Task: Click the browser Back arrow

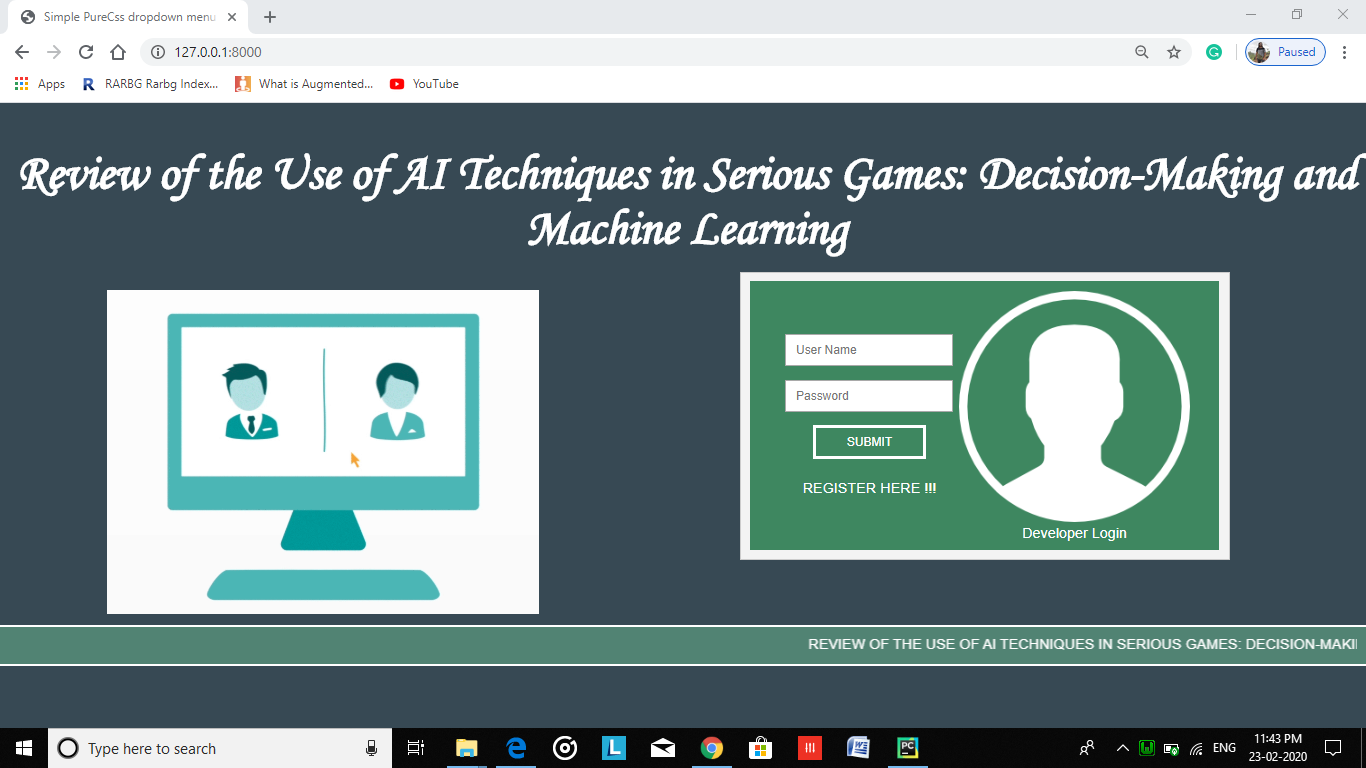Action: point(22,52)
